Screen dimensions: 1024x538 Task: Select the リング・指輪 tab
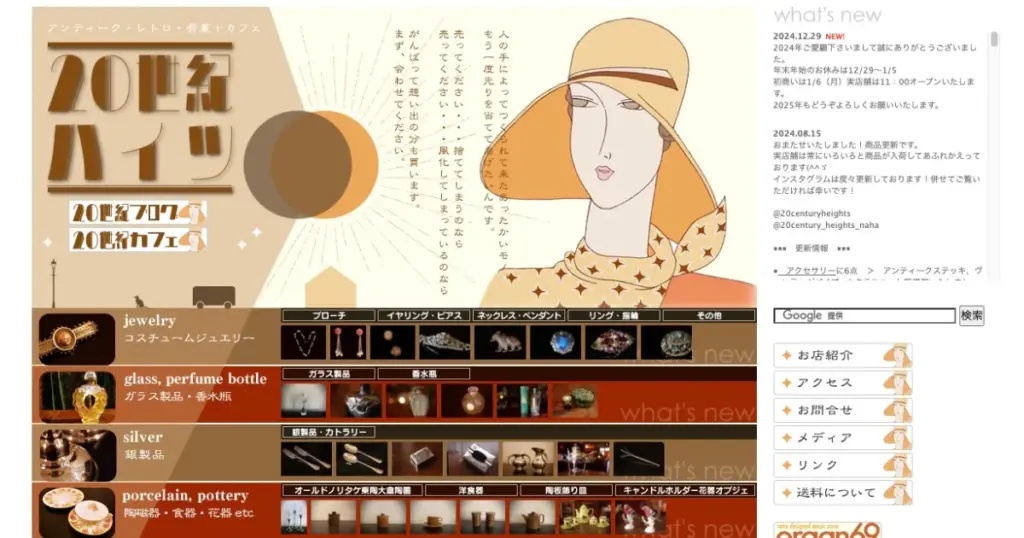[x=614, y=315]
